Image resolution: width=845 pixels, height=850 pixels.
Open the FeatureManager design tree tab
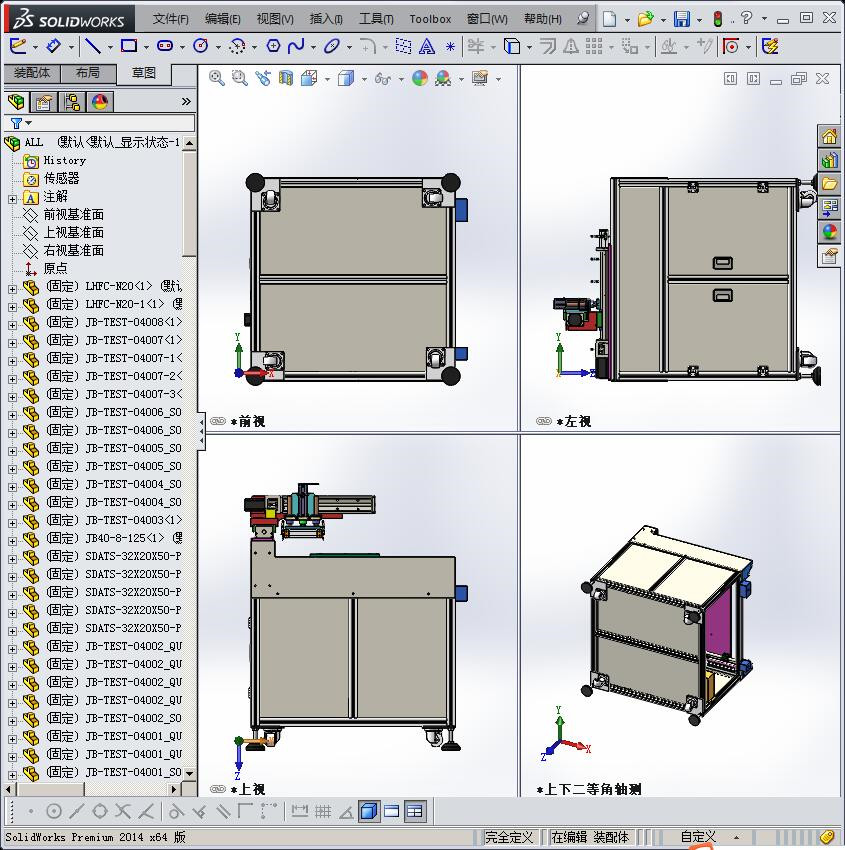click(x=16, y=101)
